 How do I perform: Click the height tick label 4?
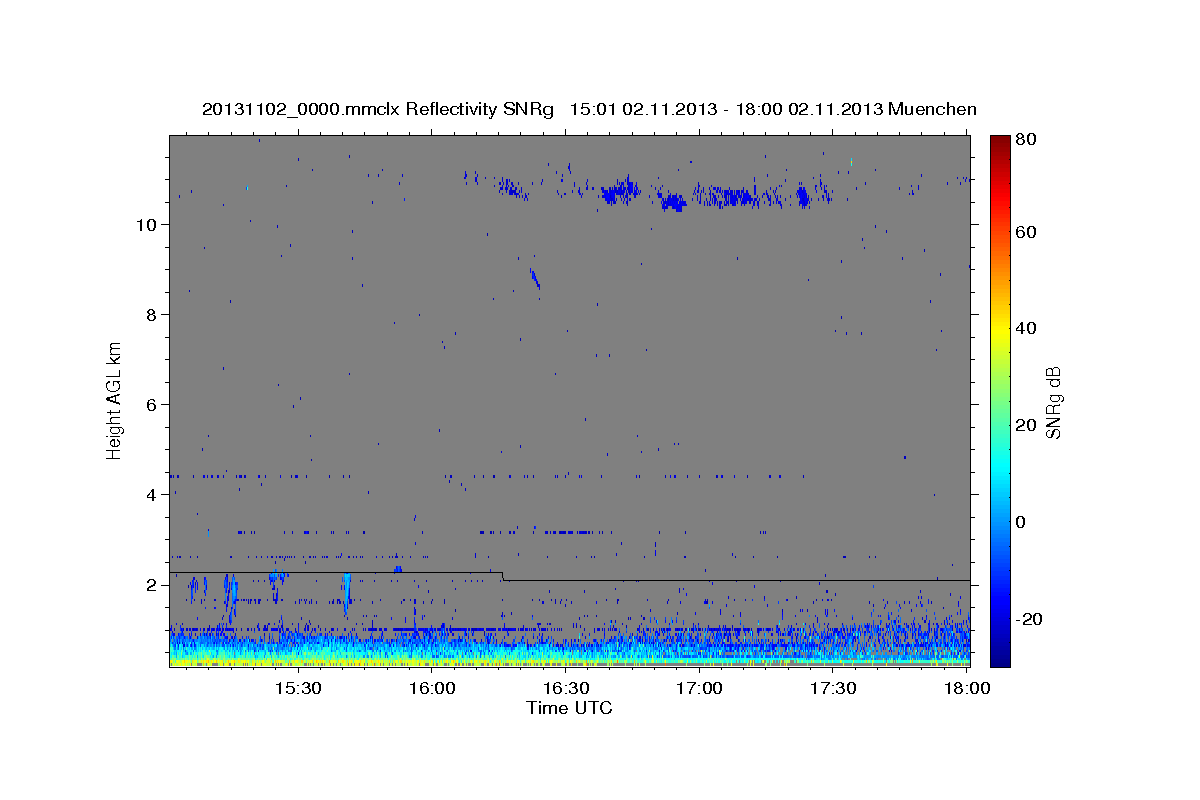coord(151,495)
